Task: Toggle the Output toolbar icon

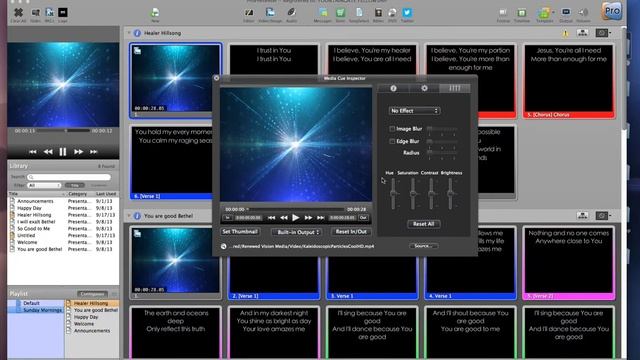Action: [x=566, y=13]
